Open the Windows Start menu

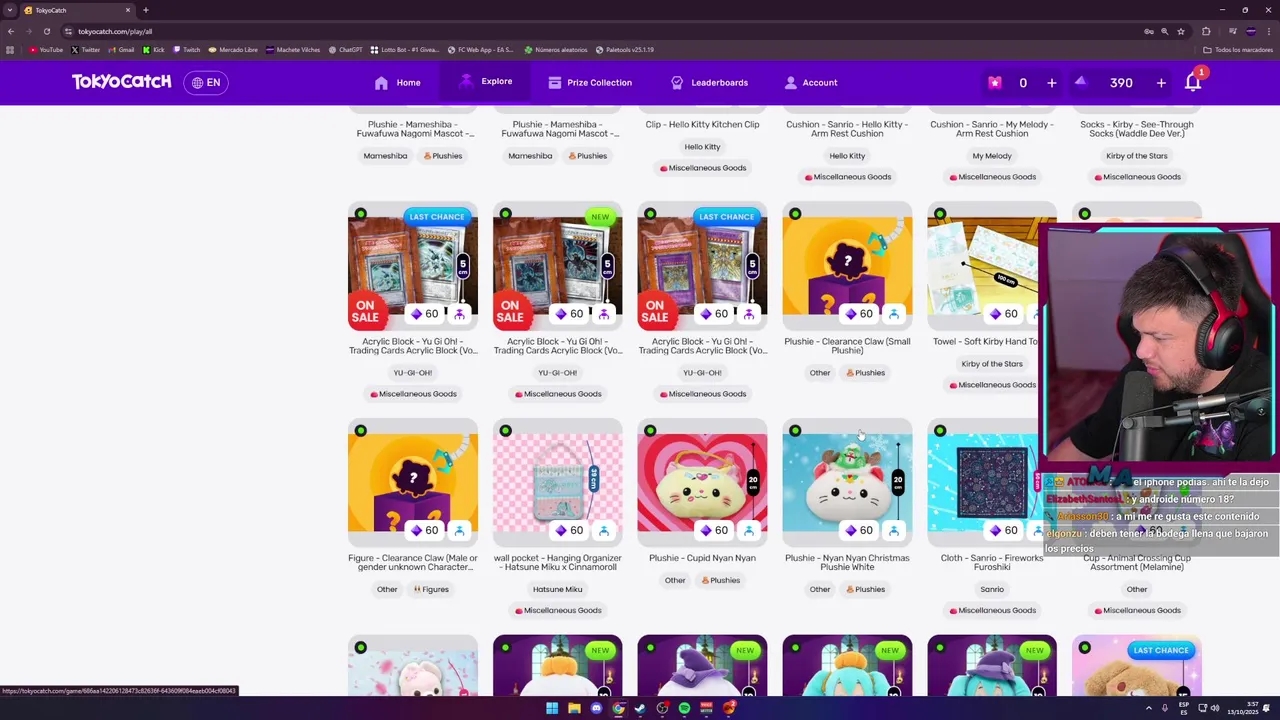(552, 708)
